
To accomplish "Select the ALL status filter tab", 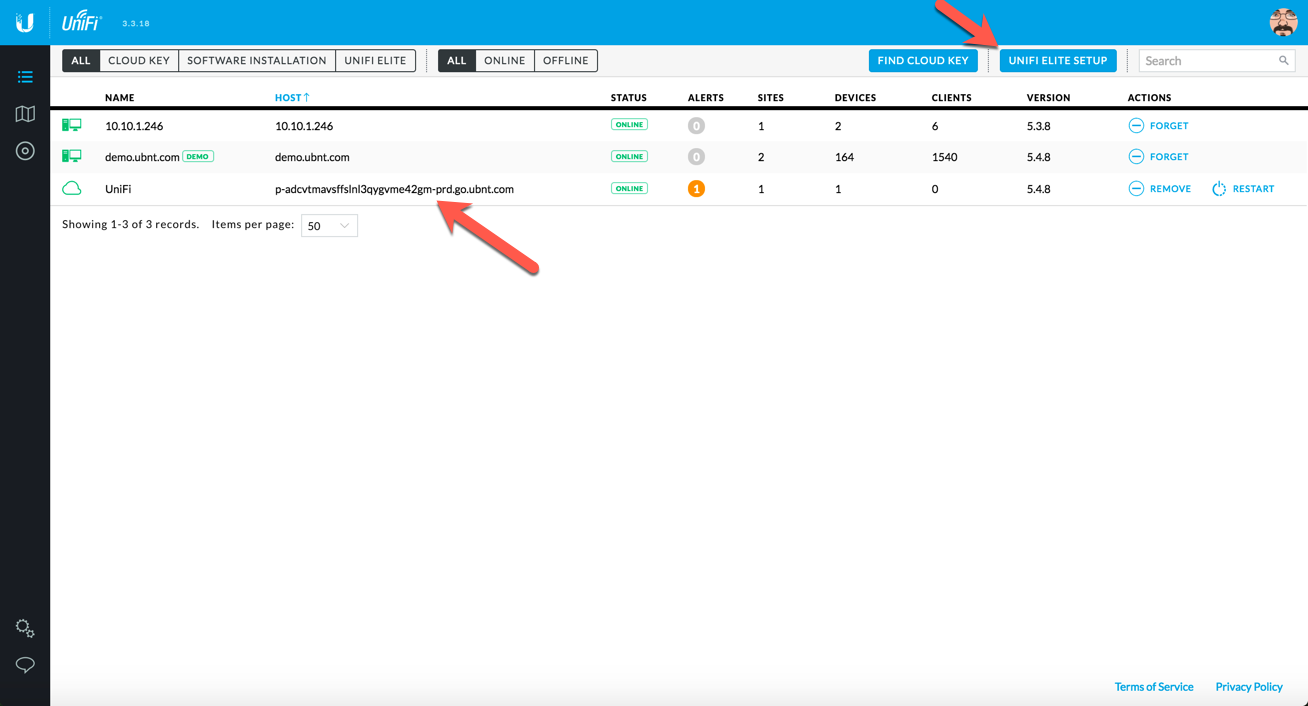I will 457,61.
